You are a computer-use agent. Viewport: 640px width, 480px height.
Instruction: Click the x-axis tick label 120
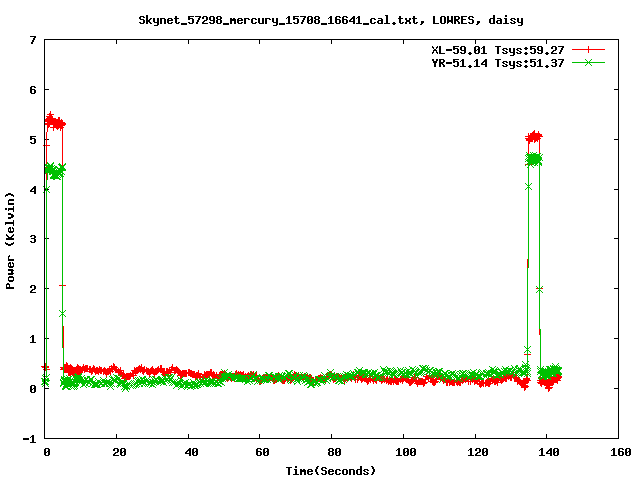pos(478,452)
